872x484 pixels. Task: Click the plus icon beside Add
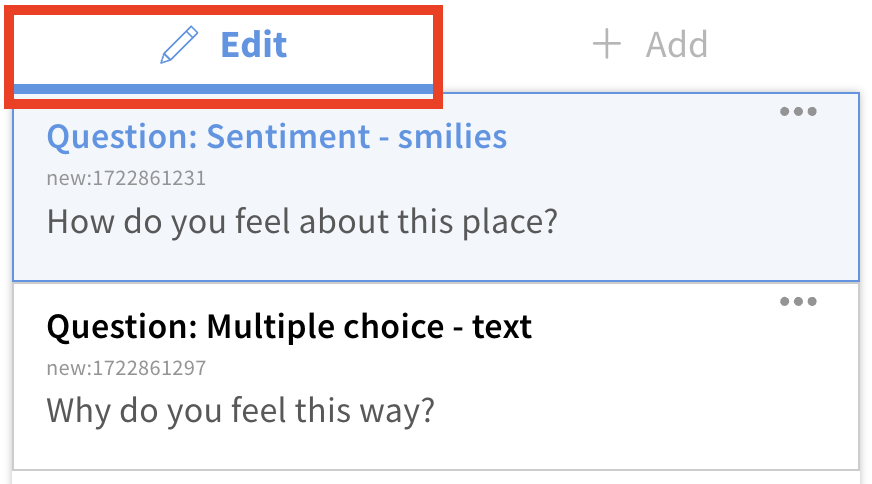point(607,45)
